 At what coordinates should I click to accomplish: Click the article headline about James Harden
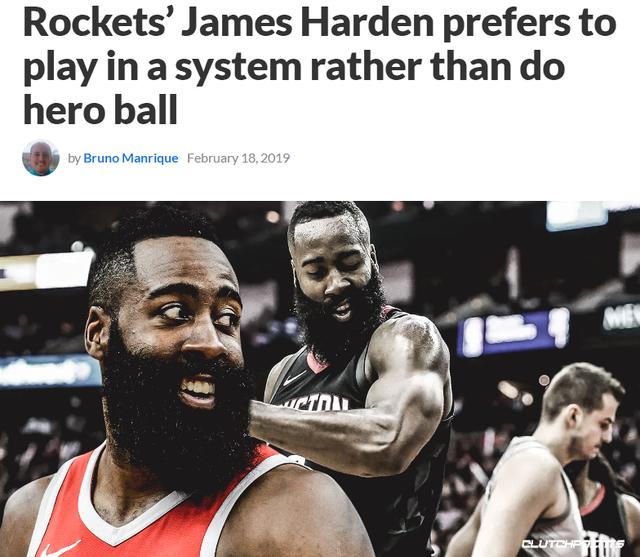coord(320,67)
